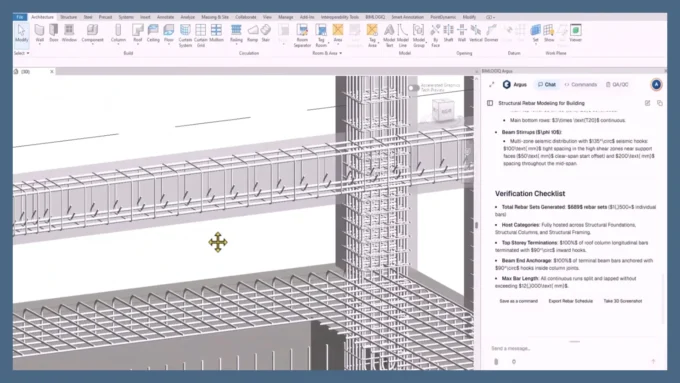This screenshot has width=680, height=383.
Task: Click the Show work plane tool
Action: (549, 33)
